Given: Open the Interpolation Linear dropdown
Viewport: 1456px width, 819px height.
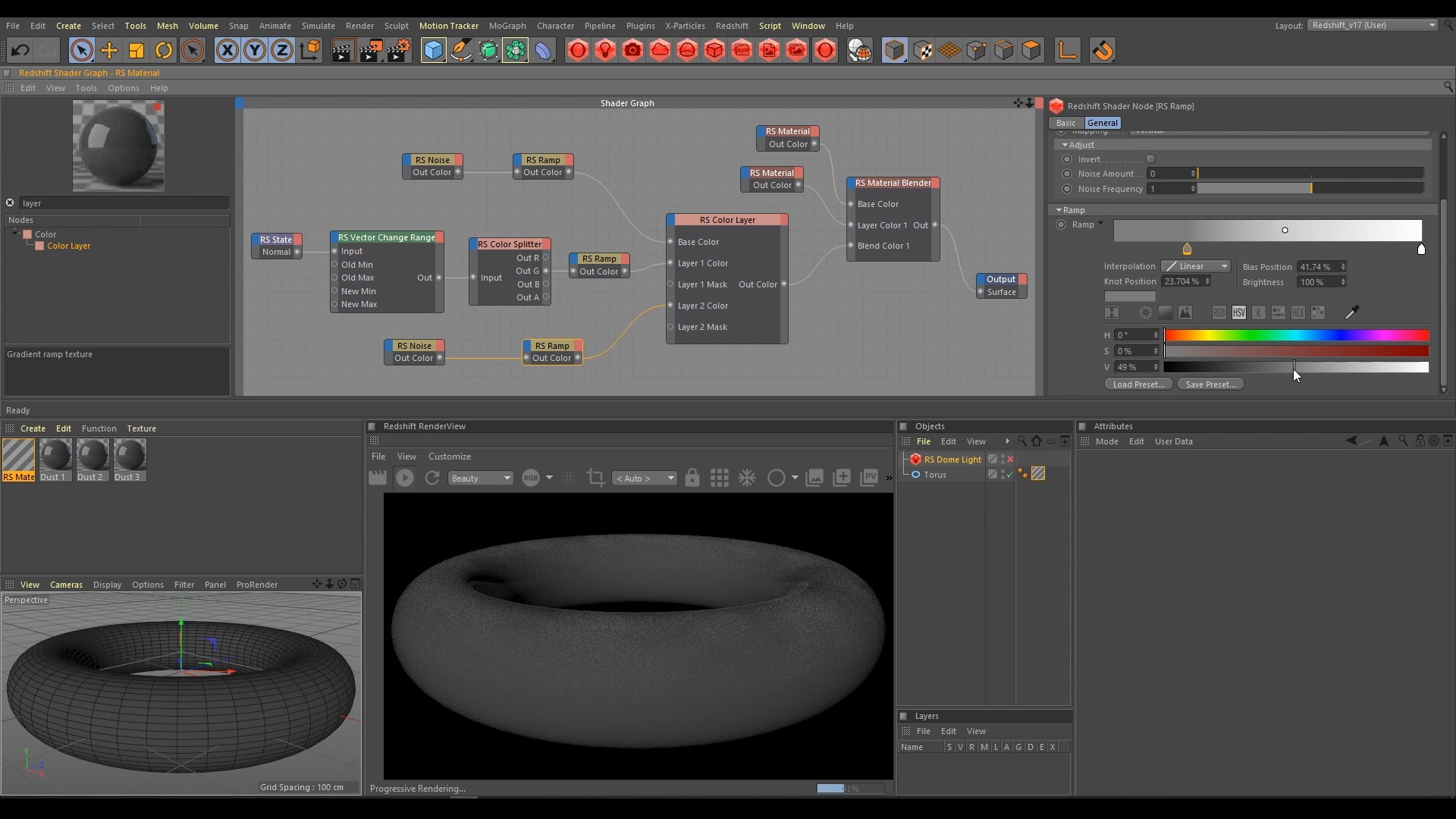Looking at the screenshot, I should point(1196,266).
